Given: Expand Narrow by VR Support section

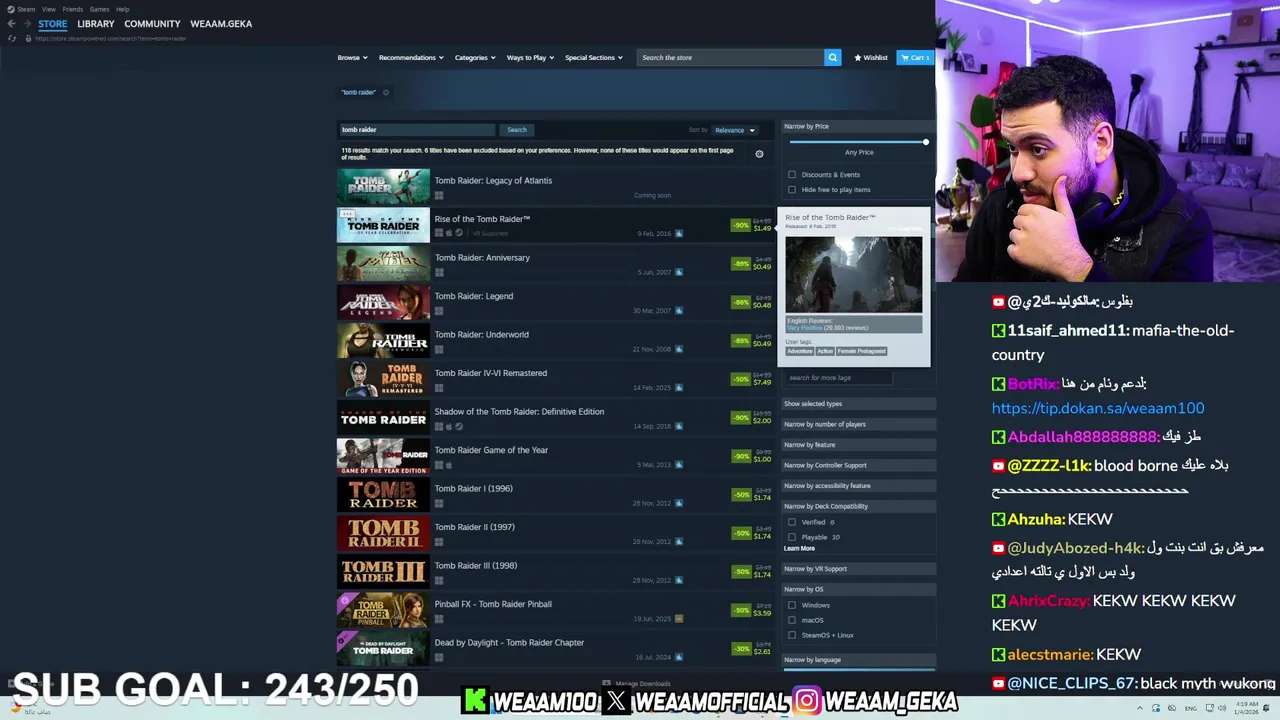Looking at the screenshot, I should click(858, 569).
